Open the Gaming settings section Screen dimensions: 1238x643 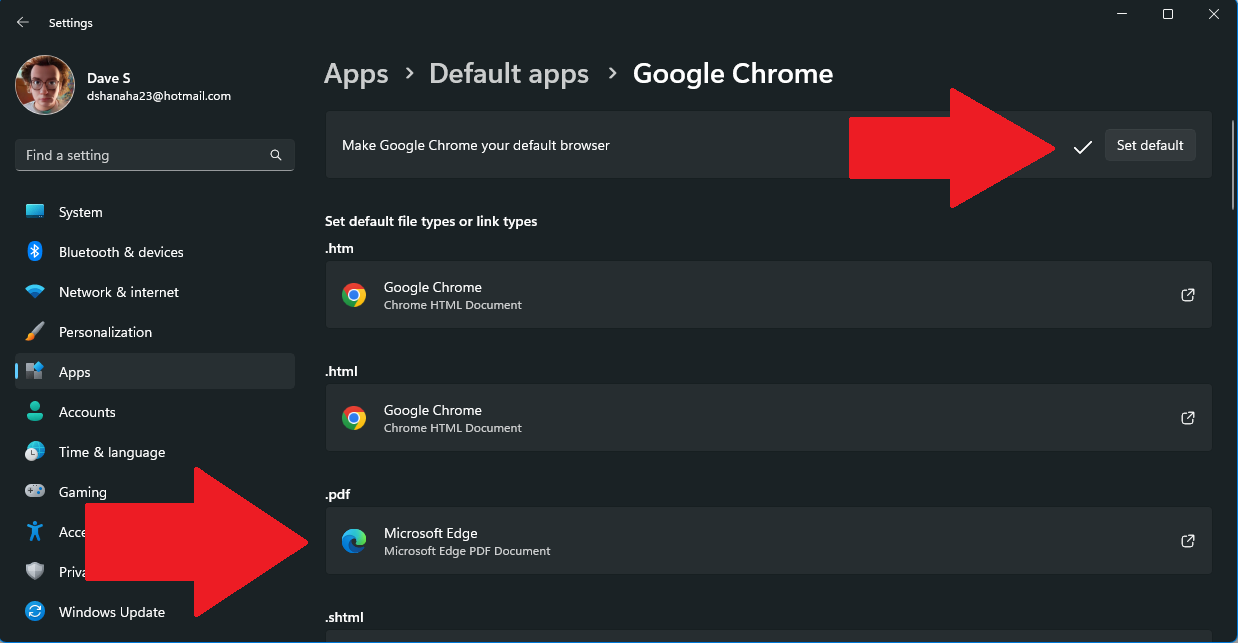(82, 492)
